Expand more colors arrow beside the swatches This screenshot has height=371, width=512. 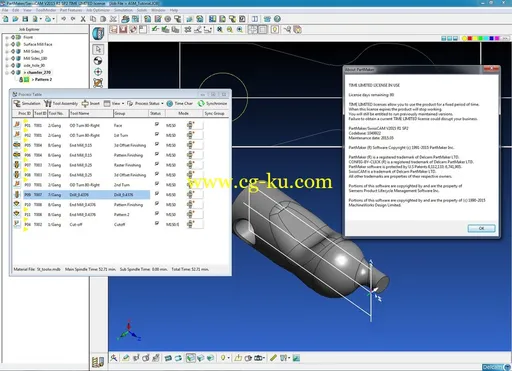506,39
